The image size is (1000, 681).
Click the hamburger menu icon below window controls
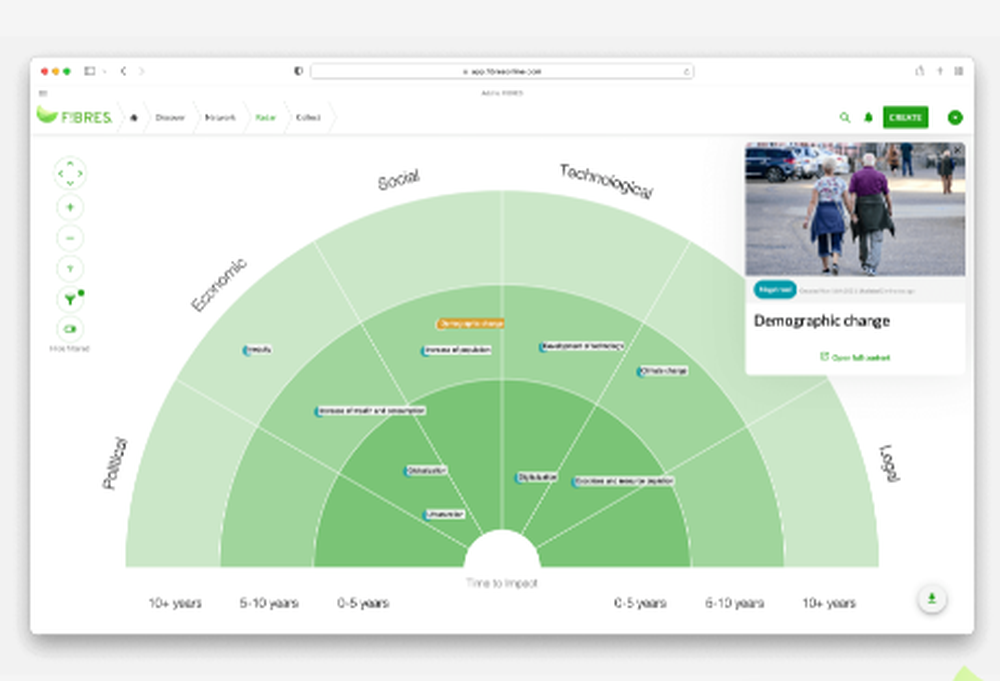(43, 93)
